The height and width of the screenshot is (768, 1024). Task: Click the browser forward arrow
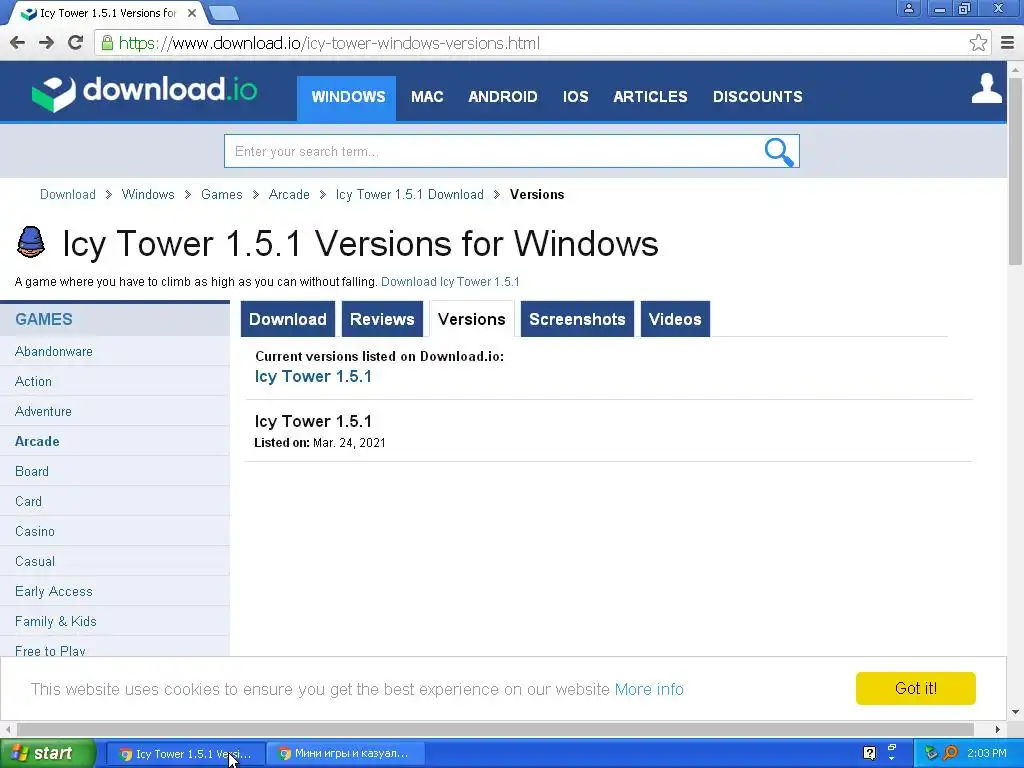46,43
